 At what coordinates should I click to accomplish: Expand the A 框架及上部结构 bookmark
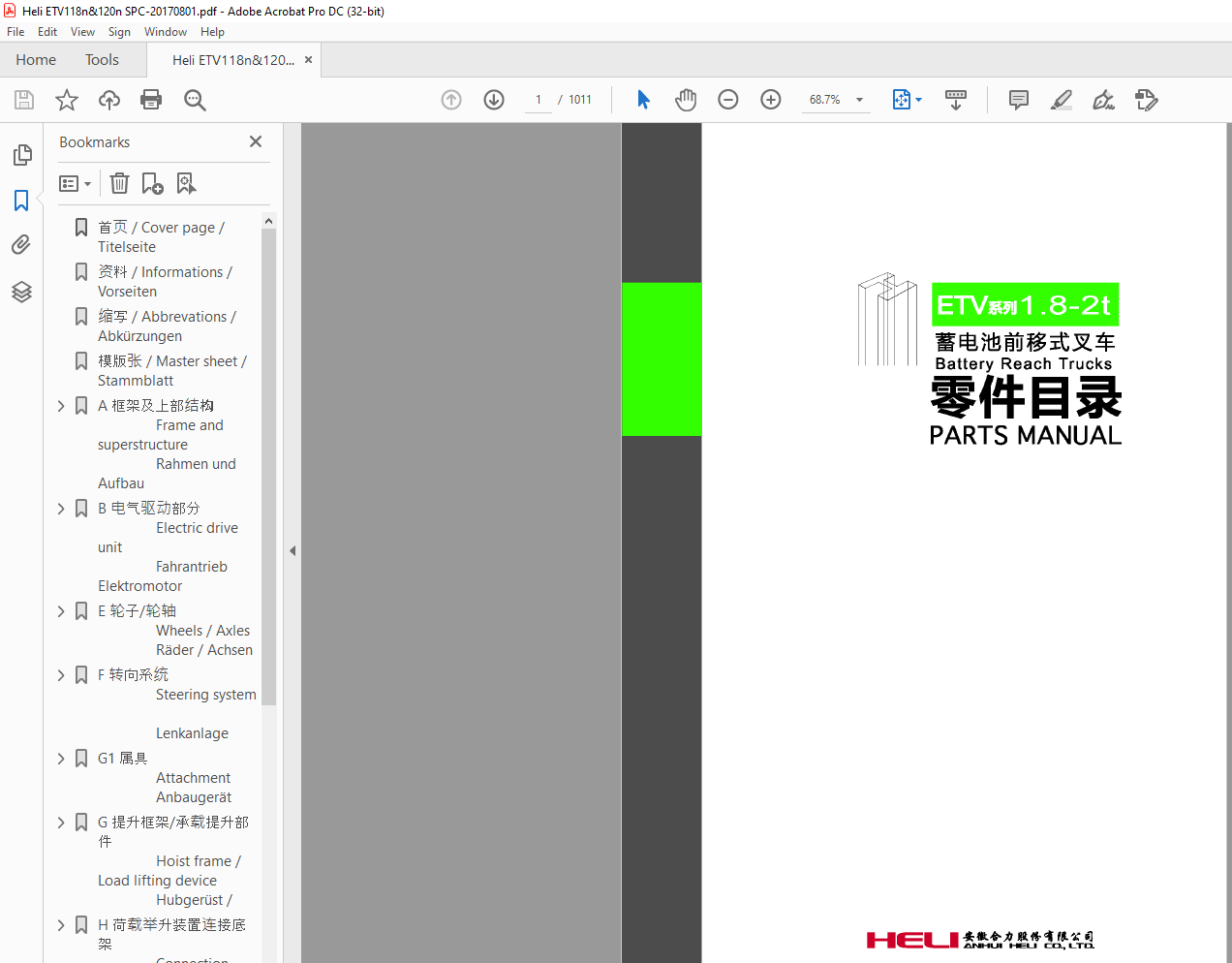[x=61, y=406]
